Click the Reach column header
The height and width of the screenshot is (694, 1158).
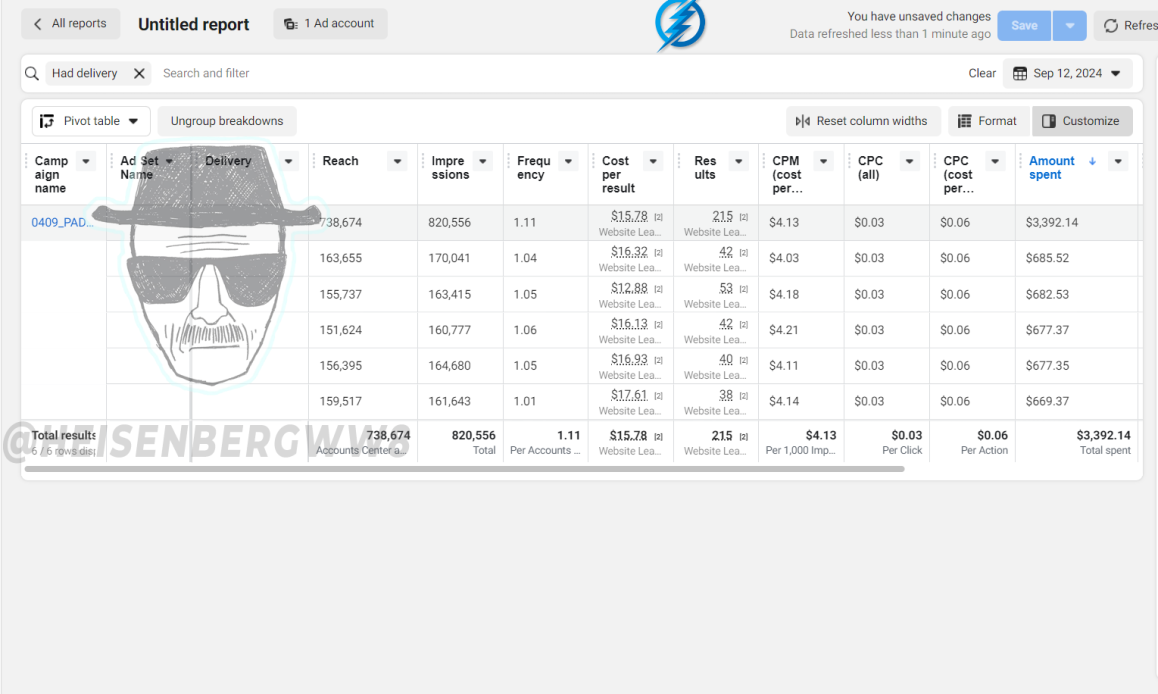pyautogui.click(x=340, y=161)
